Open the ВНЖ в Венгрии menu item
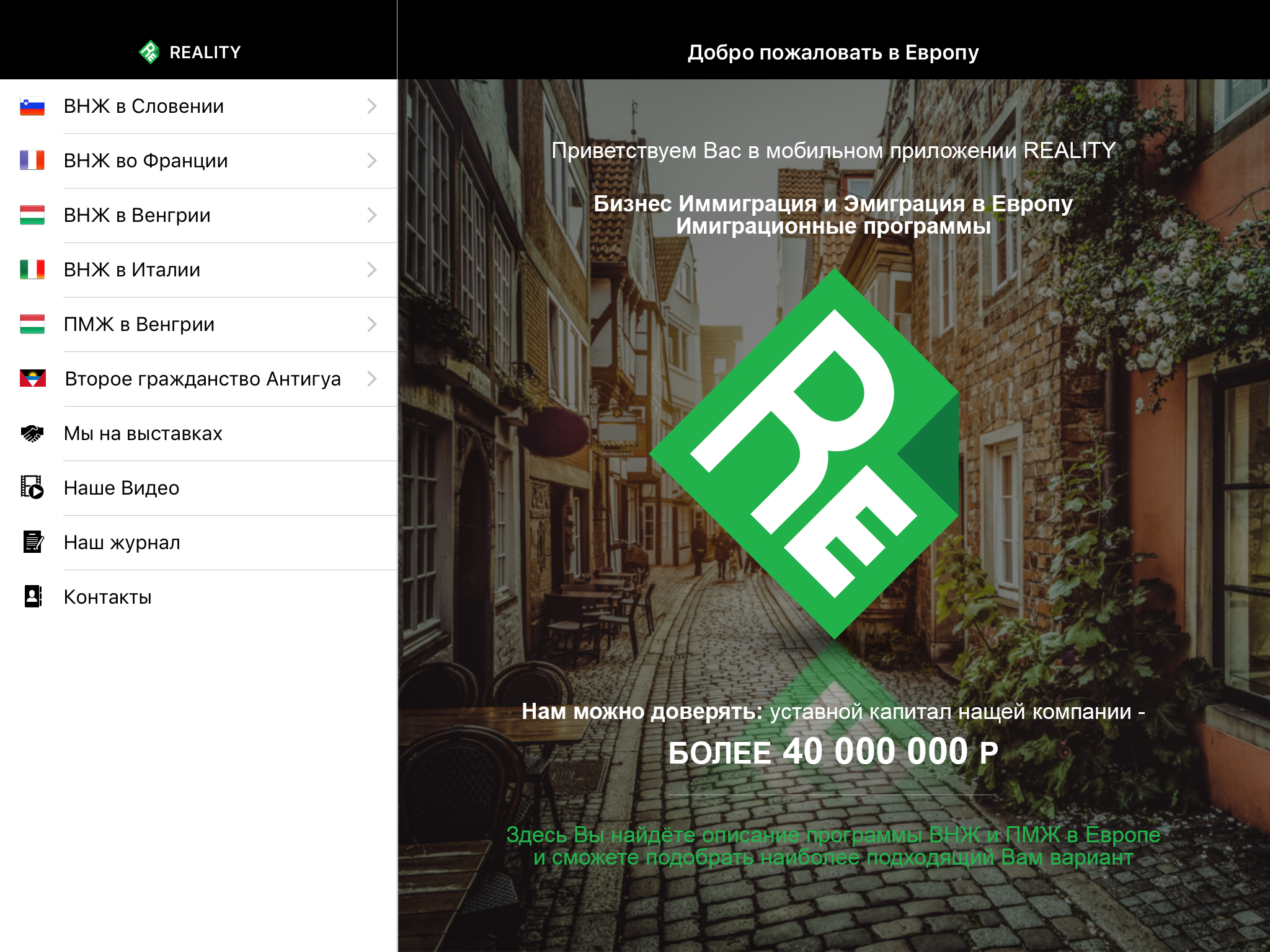The height and width of the screenshot is (952, 1270). (x=137, y=215)
